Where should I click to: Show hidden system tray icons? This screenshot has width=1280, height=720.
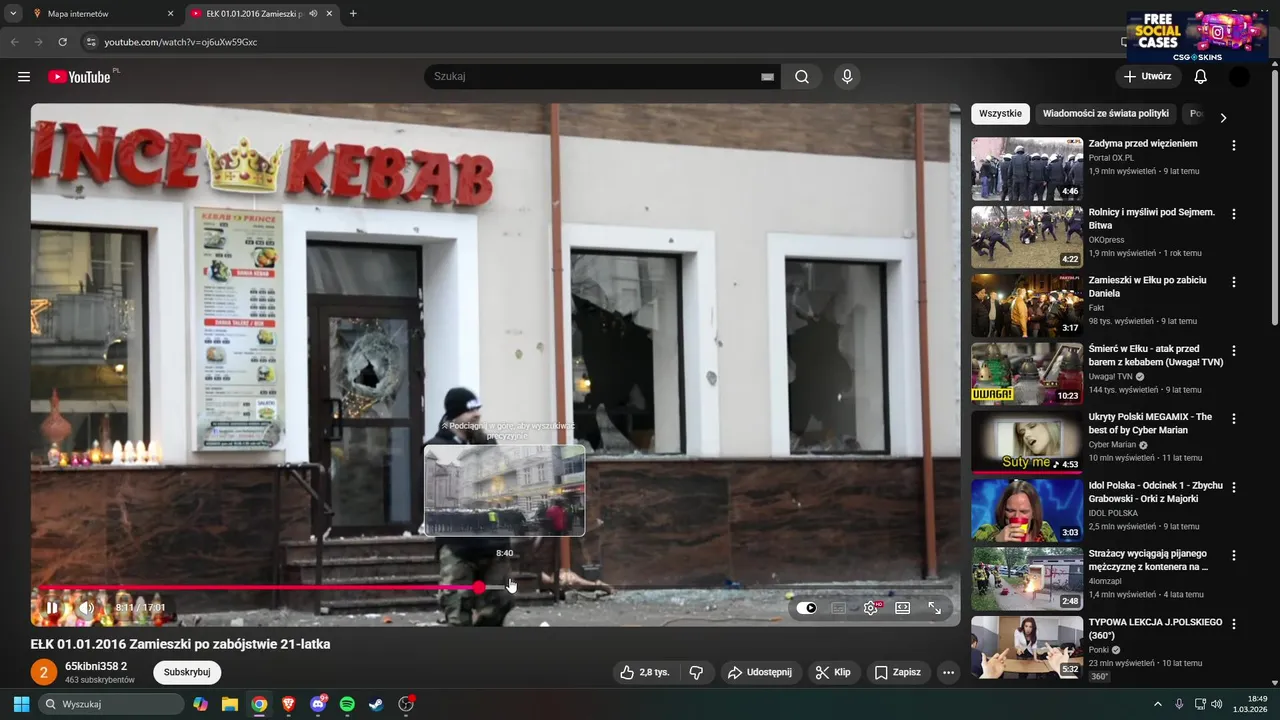click(1158, 704)
